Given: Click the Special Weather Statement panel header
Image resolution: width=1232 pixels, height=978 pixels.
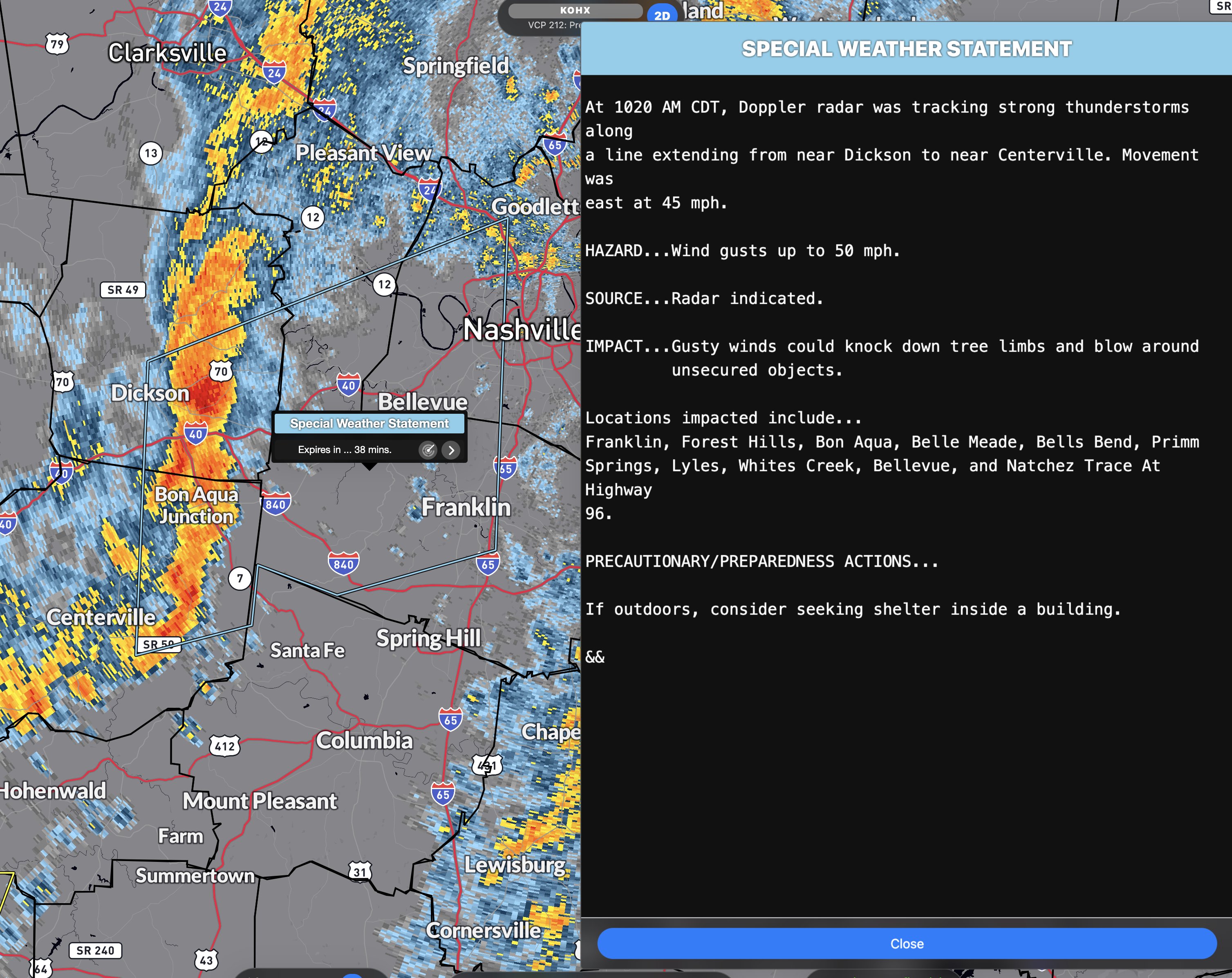Looking at the screenshot, I should point(906,49).
